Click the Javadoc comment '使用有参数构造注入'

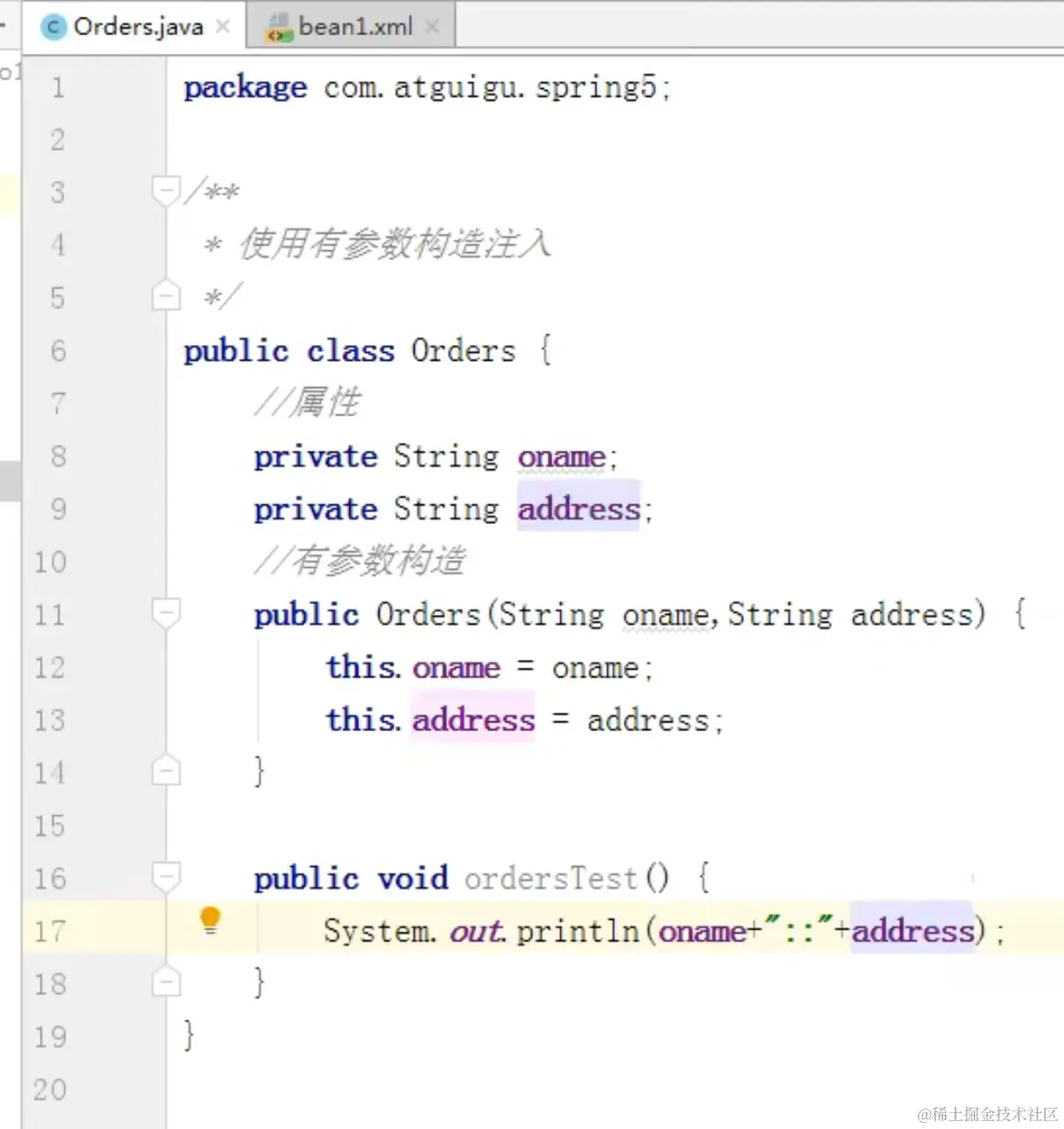coord(395,244)
